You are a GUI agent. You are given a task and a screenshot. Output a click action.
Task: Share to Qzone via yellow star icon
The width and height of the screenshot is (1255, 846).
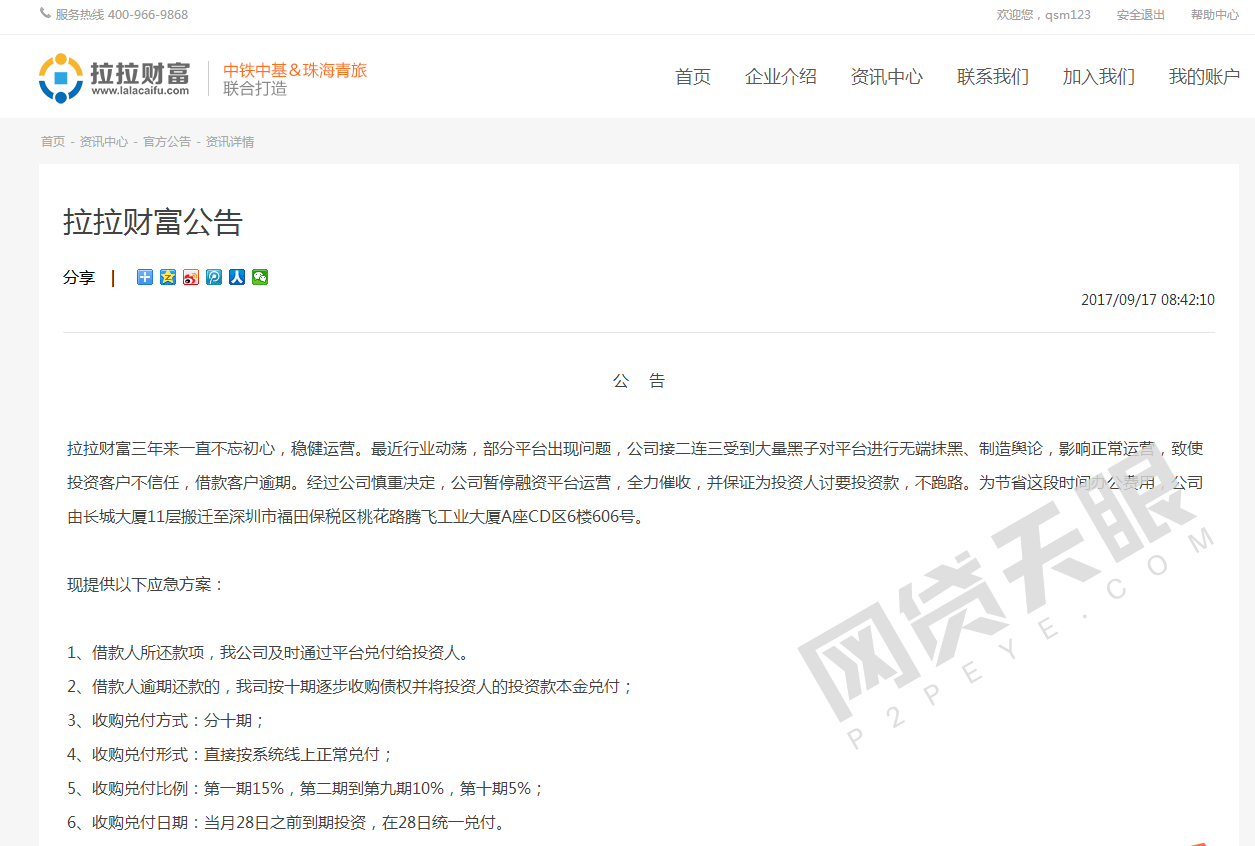pyautogui.click(x=168, y=277)
